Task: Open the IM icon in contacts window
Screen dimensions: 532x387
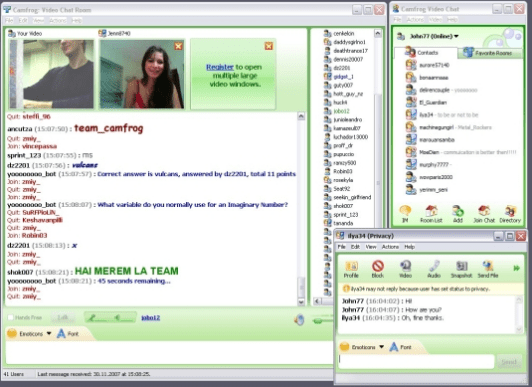Action: click(405, 214)
